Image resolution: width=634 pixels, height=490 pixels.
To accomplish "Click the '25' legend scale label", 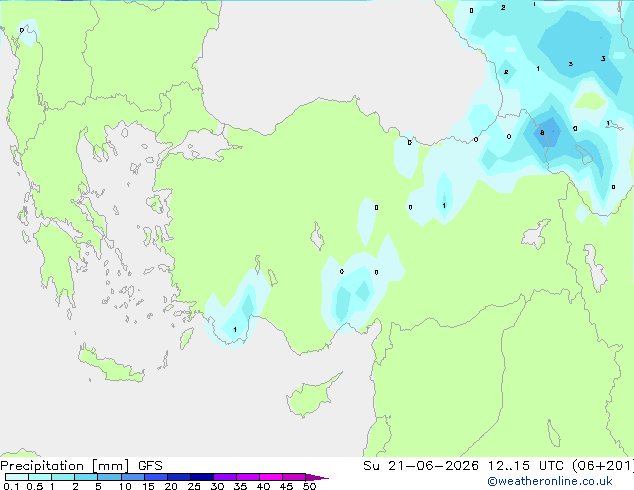I will click(x=194, y=486).
